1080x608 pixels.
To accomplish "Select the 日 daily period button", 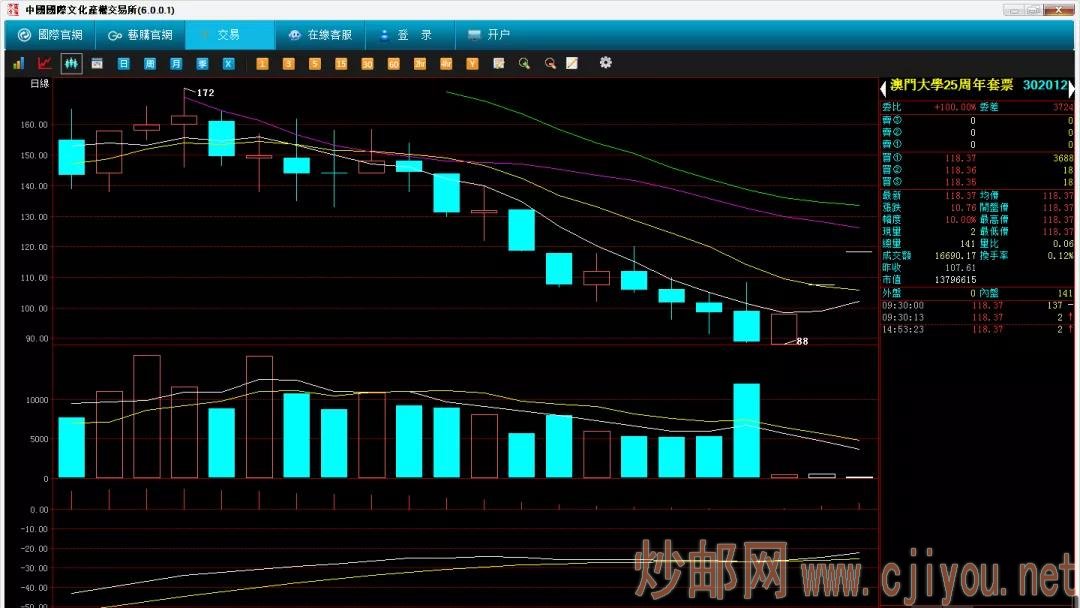I will point(124,64).
